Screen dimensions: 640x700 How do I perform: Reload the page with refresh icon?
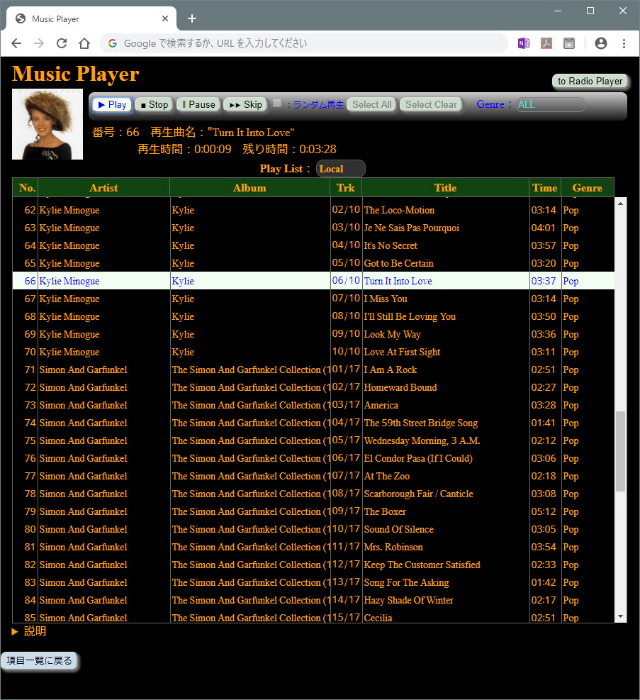(62, 43)
